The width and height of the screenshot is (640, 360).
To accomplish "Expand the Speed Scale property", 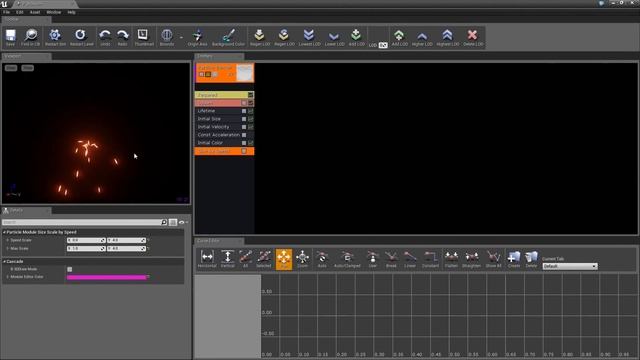I will point(7,240).
